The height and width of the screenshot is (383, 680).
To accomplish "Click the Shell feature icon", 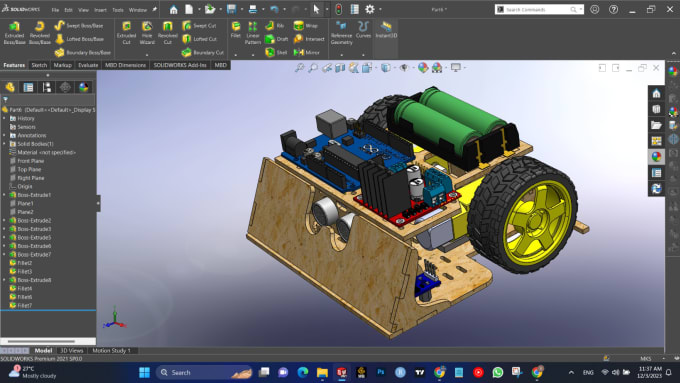I will point(276,52).
